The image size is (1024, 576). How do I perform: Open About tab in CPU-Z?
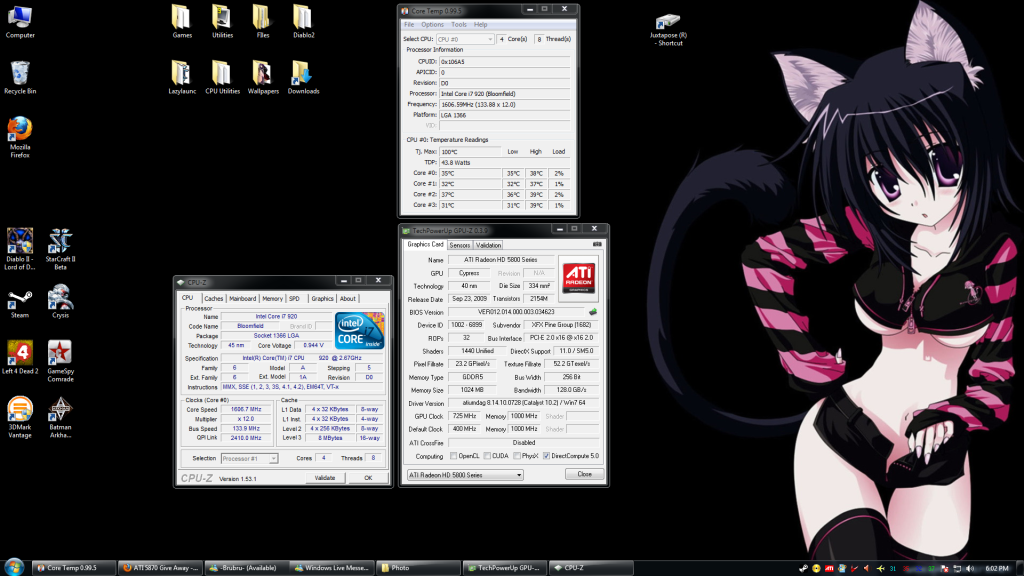point(347,298)
